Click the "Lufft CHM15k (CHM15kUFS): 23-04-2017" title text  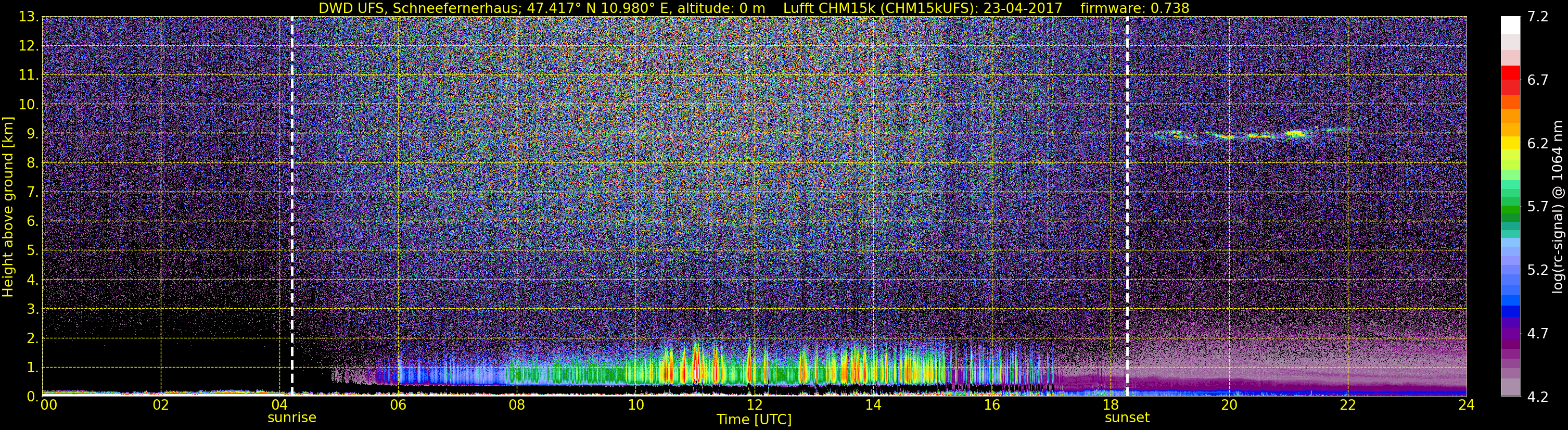923,8
